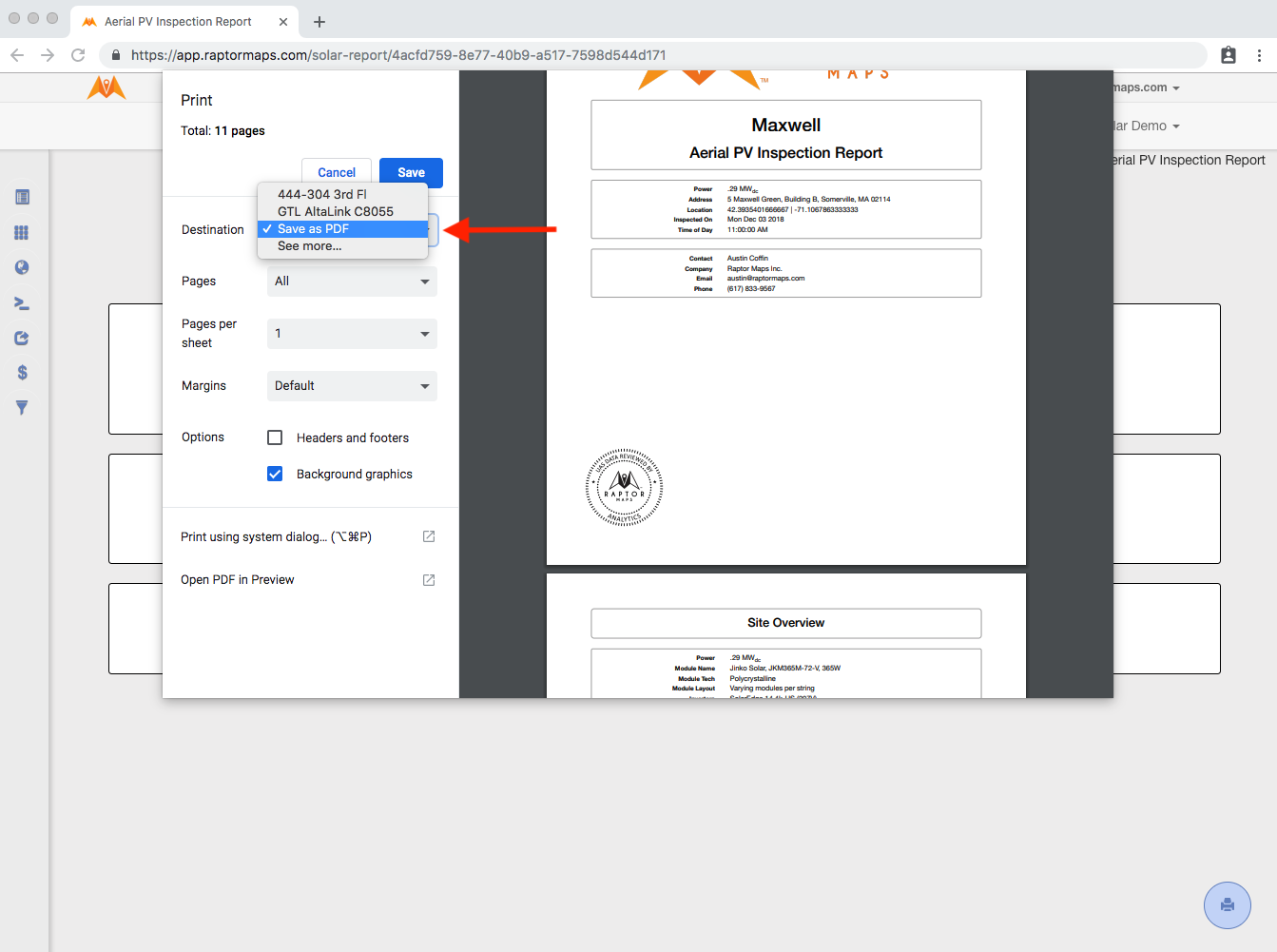Select Save as PDF destination
This screenshot has height=952, width=1277.
[342, 228]
